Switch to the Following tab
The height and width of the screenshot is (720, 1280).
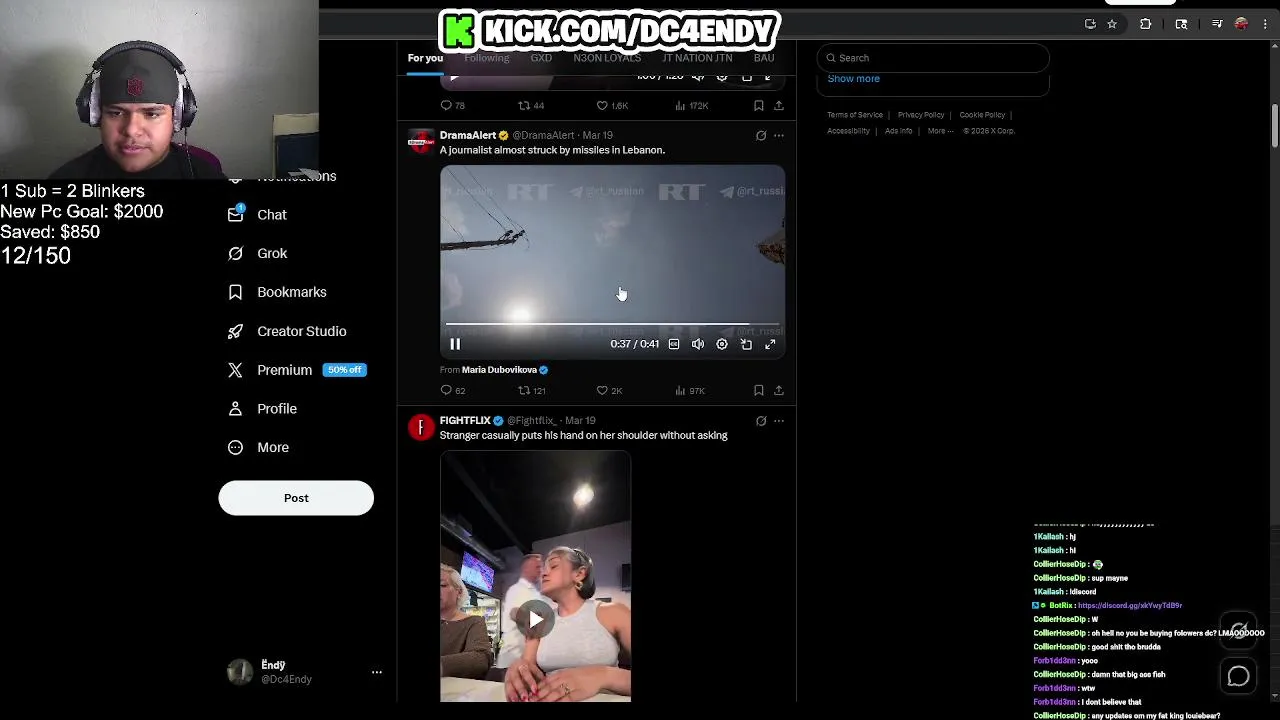pyautogui.click(x=487, y=58)
